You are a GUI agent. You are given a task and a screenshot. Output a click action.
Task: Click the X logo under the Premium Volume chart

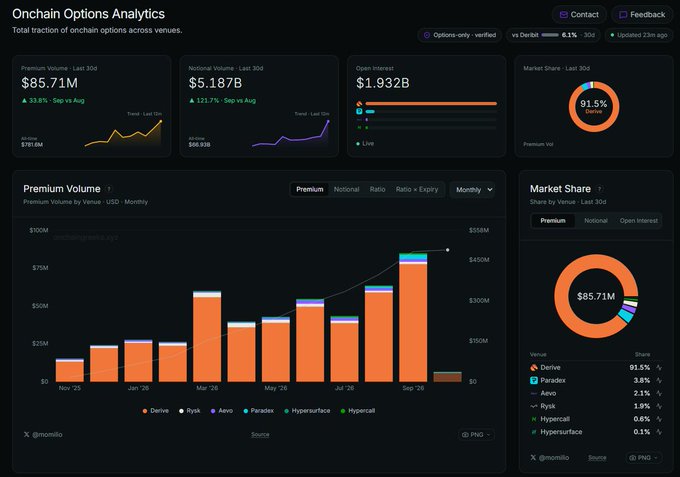point(26,435)
